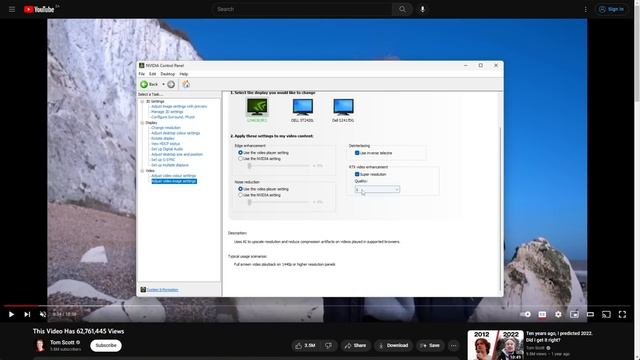Click the green Back arrow in NVIDIA panel
The image size is (640, 360).
click(x=144, y=84)
